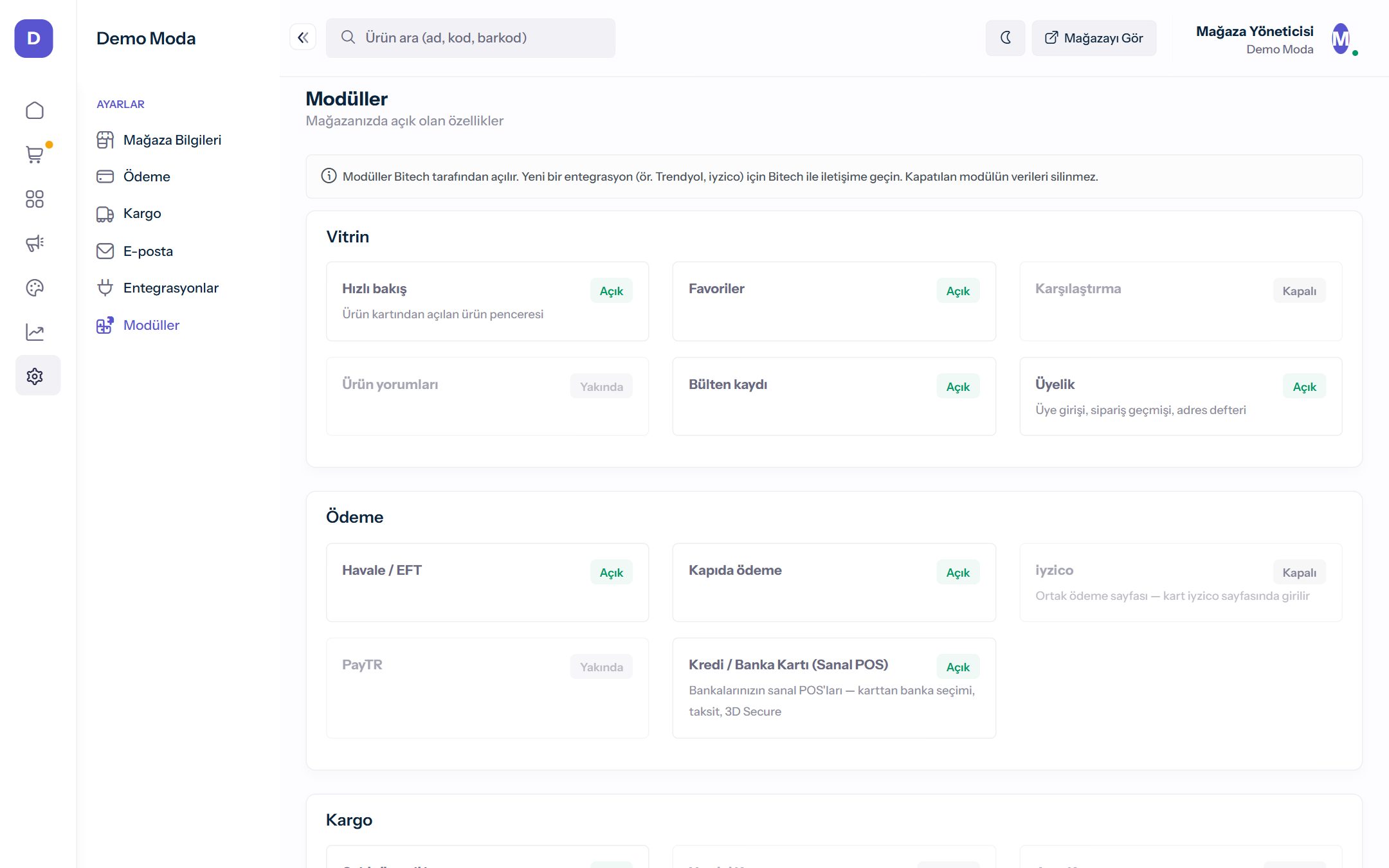Click the plug icon next to Entegrasyonlar
This screenshot has width=1389, height=868.
(x=105, y=288)
